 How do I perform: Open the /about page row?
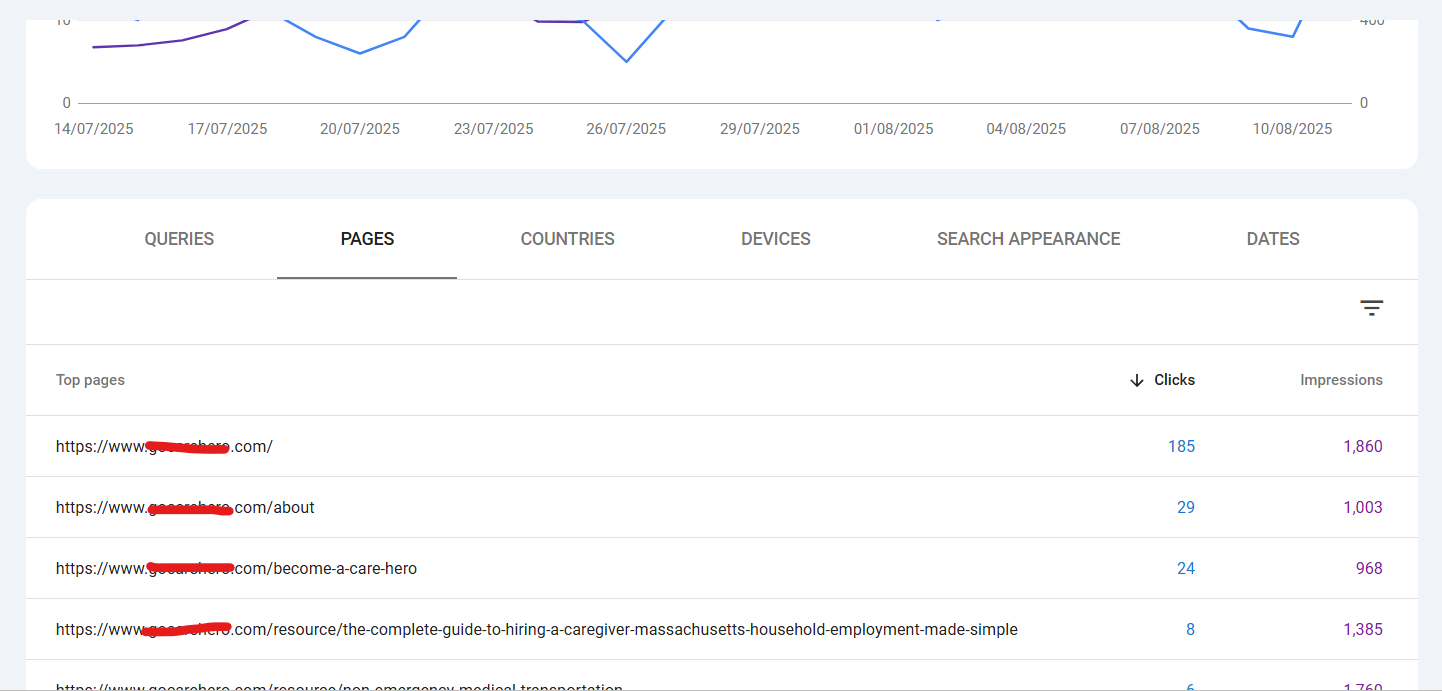[x=185, y=508]
